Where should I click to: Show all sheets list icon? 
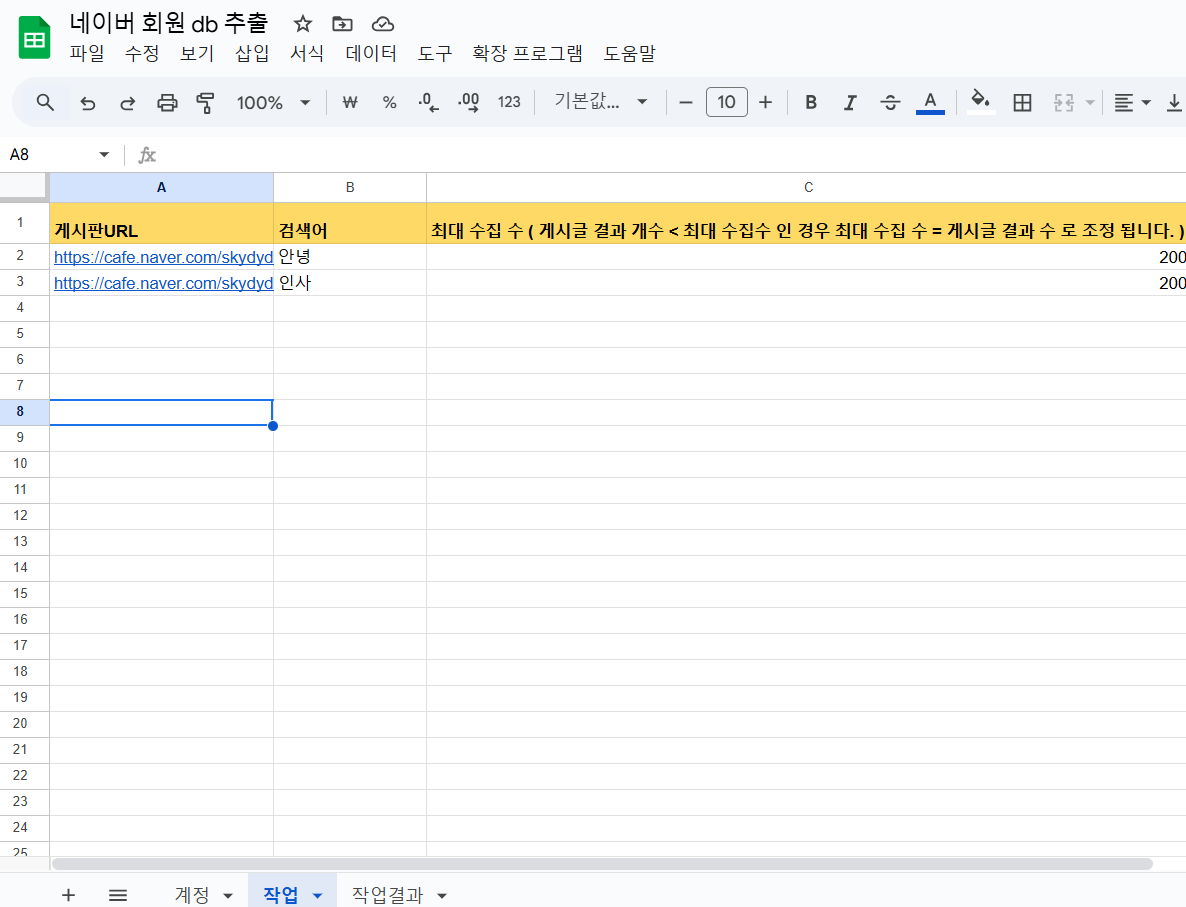(x=118, y=895)
